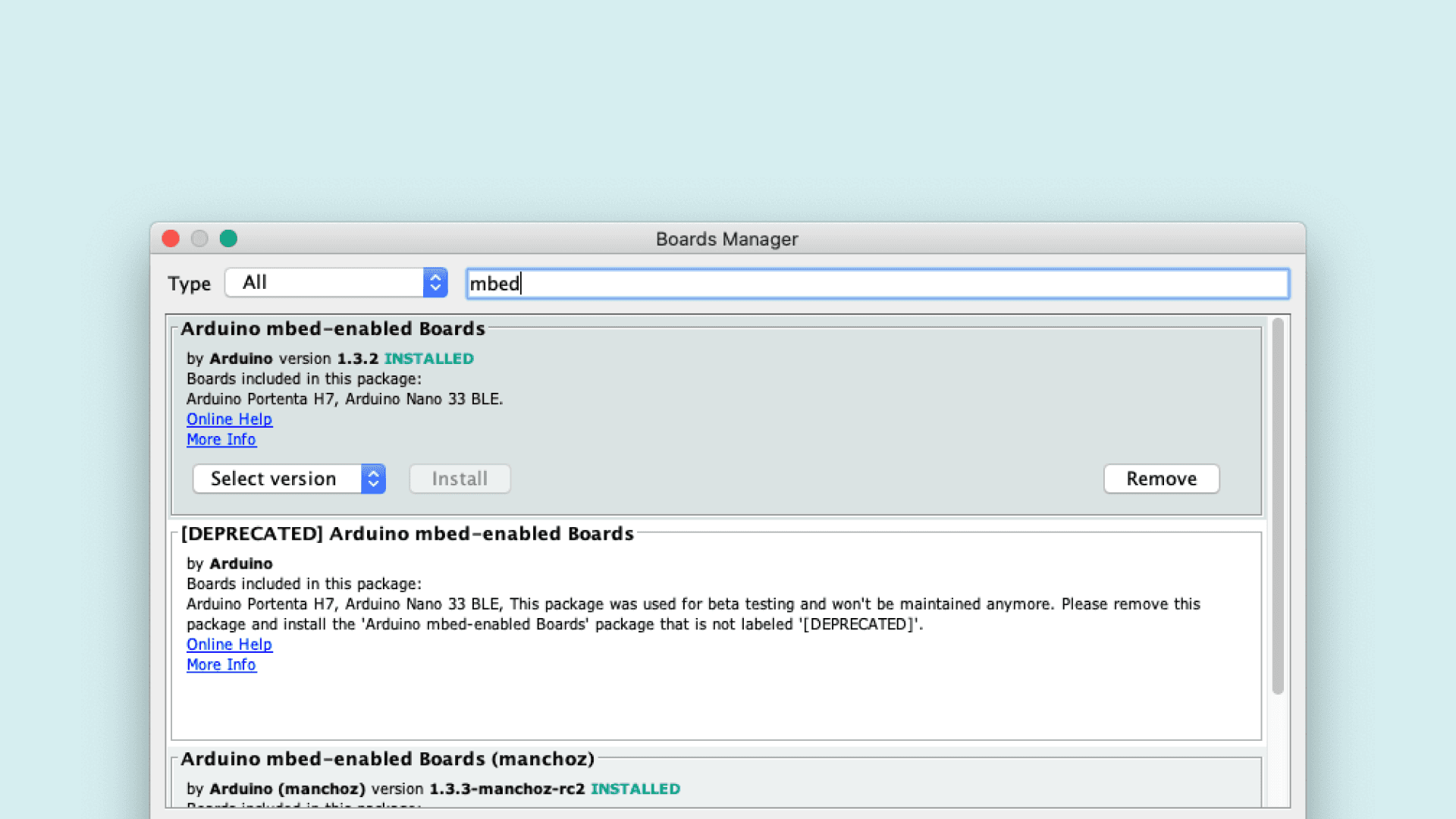
Task: Click the green zoom window button
Action: click(x=228, y=239)
